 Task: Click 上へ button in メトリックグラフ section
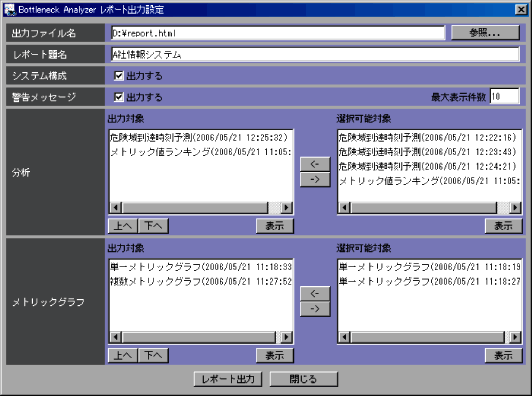(x=123, y=356)
